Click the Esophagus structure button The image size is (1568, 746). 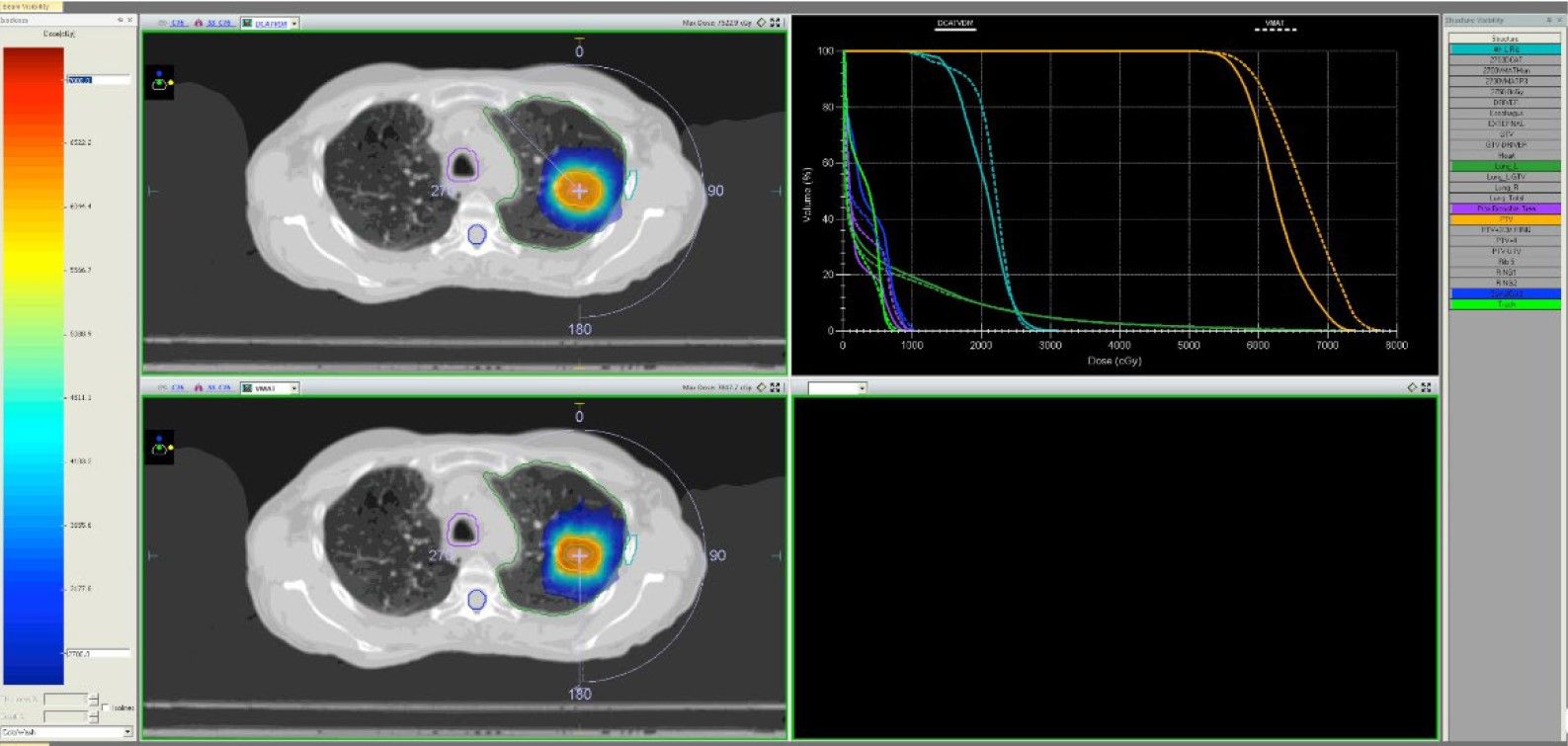click(1505, 113)
